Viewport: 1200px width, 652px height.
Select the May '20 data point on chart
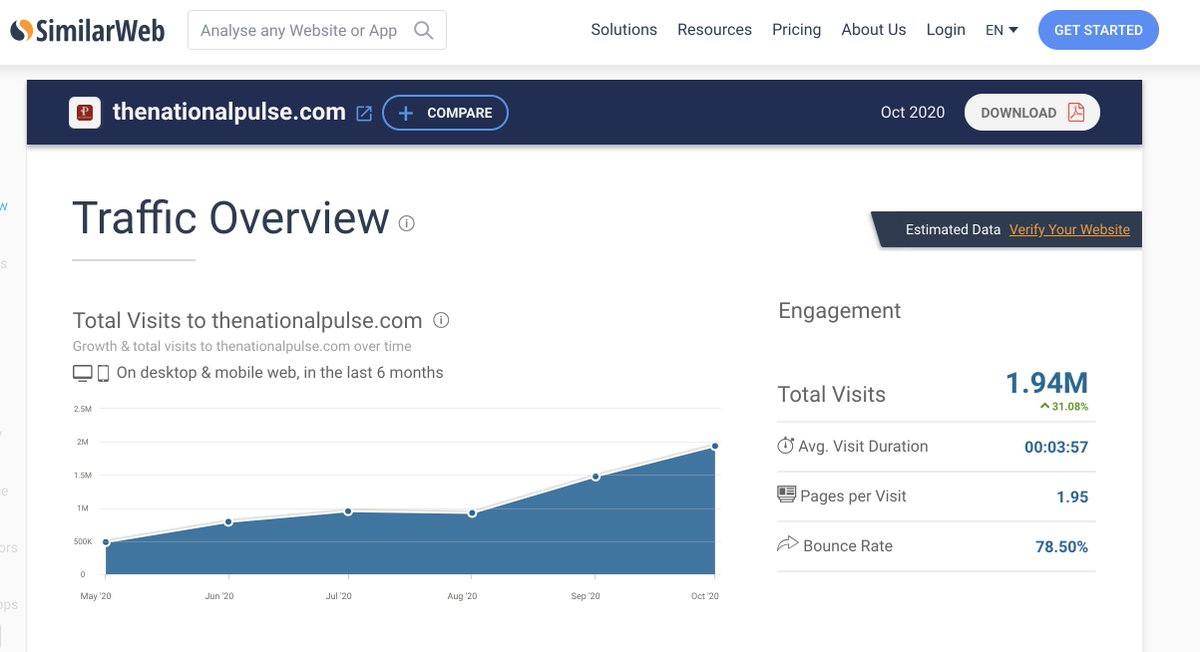pos(106,543)
